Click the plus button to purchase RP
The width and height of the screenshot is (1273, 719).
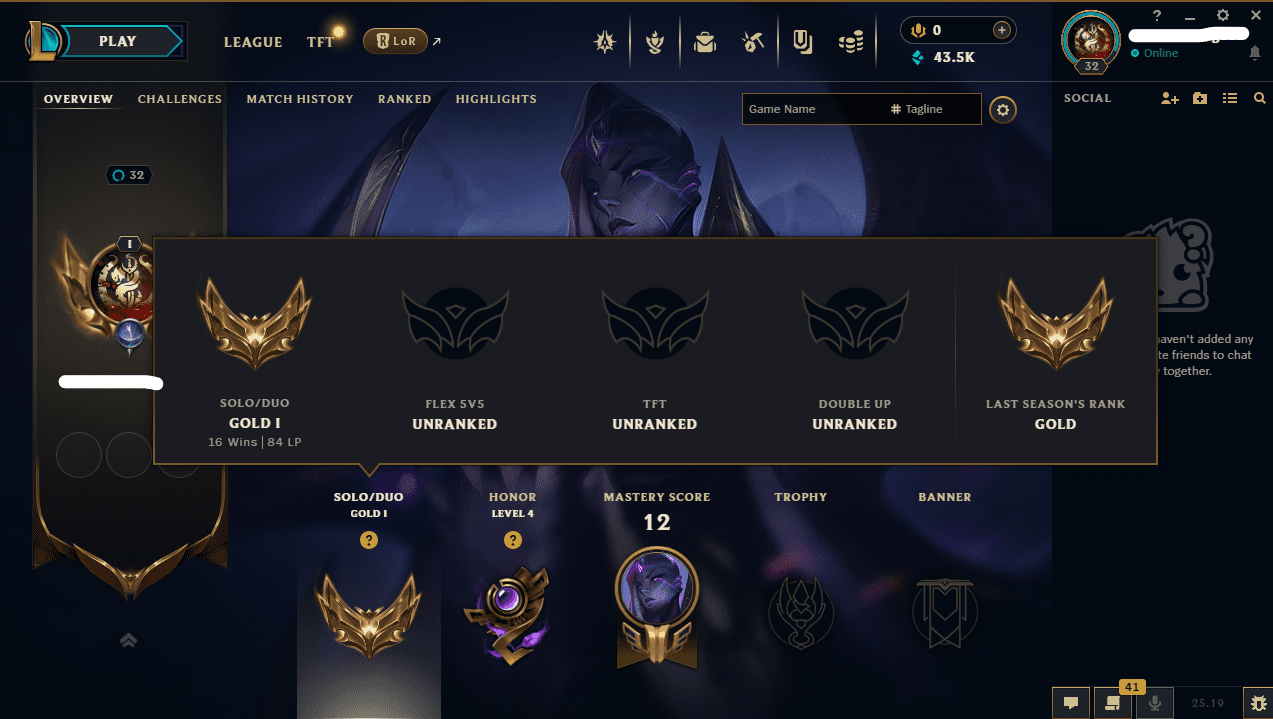pos(1001,30)
